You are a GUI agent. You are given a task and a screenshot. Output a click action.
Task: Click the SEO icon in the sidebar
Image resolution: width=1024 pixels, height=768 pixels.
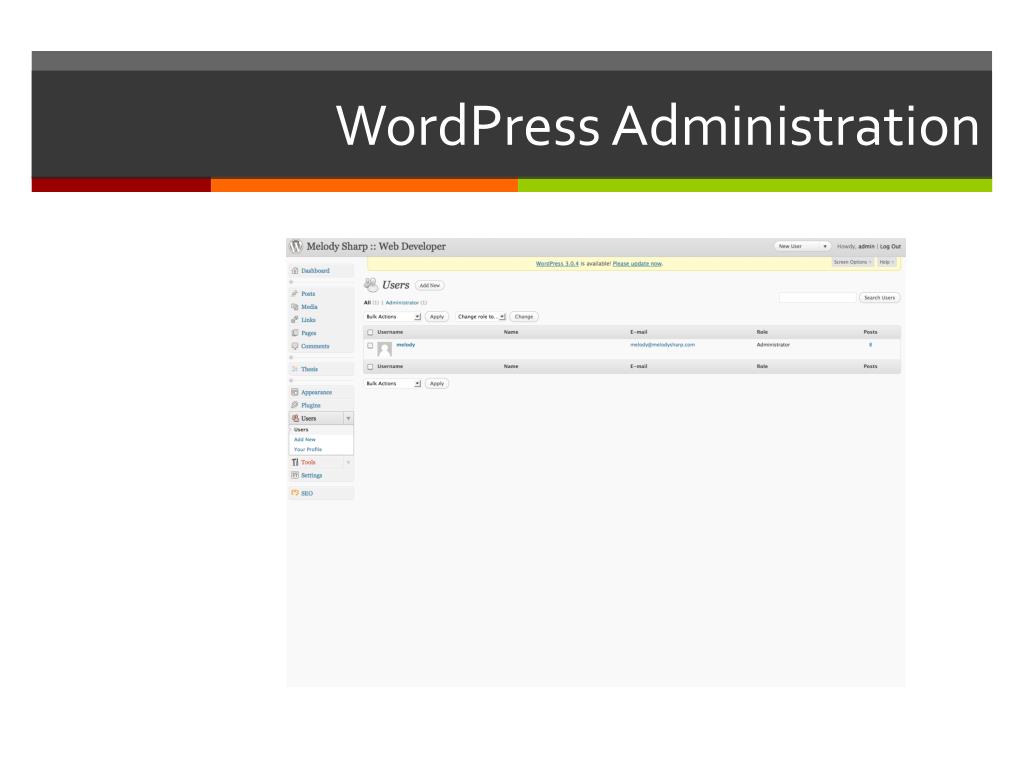point(295,493)
